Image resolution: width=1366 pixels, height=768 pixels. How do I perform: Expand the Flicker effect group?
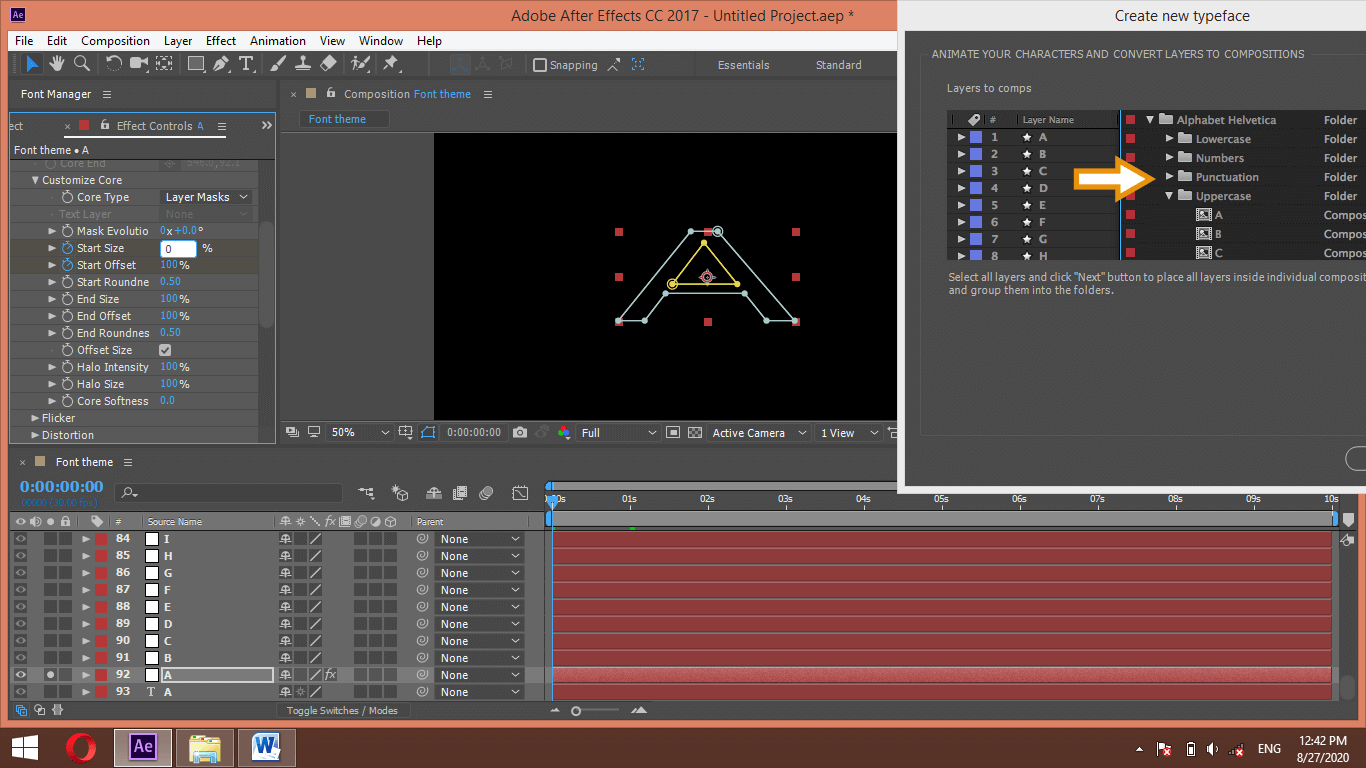[x=36, y=418]
